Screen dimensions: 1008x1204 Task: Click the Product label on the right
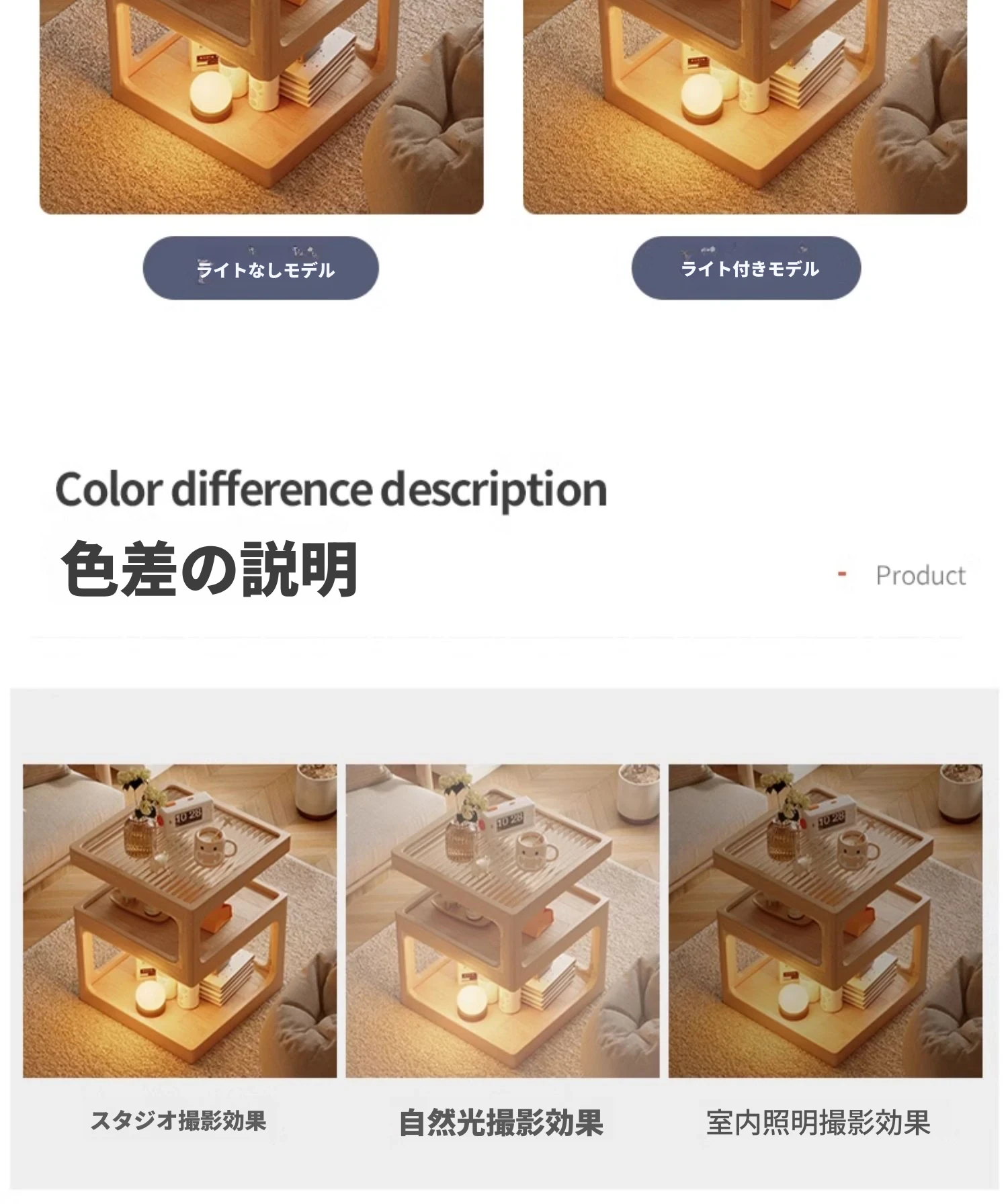point(921,576)
